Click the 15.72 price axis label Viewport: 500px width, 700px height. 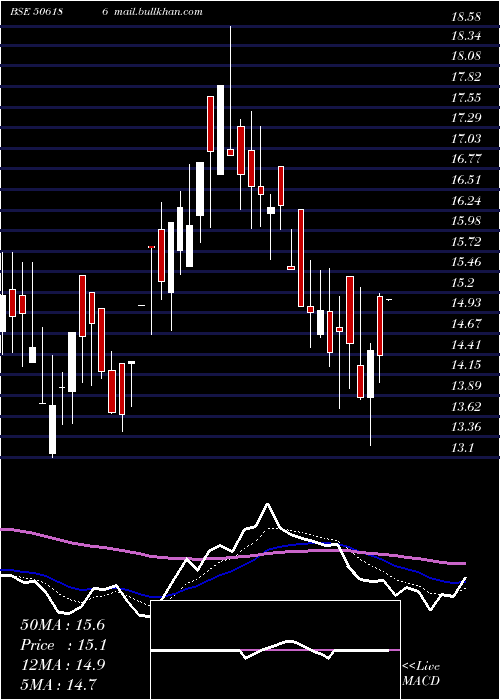(466, 242)
